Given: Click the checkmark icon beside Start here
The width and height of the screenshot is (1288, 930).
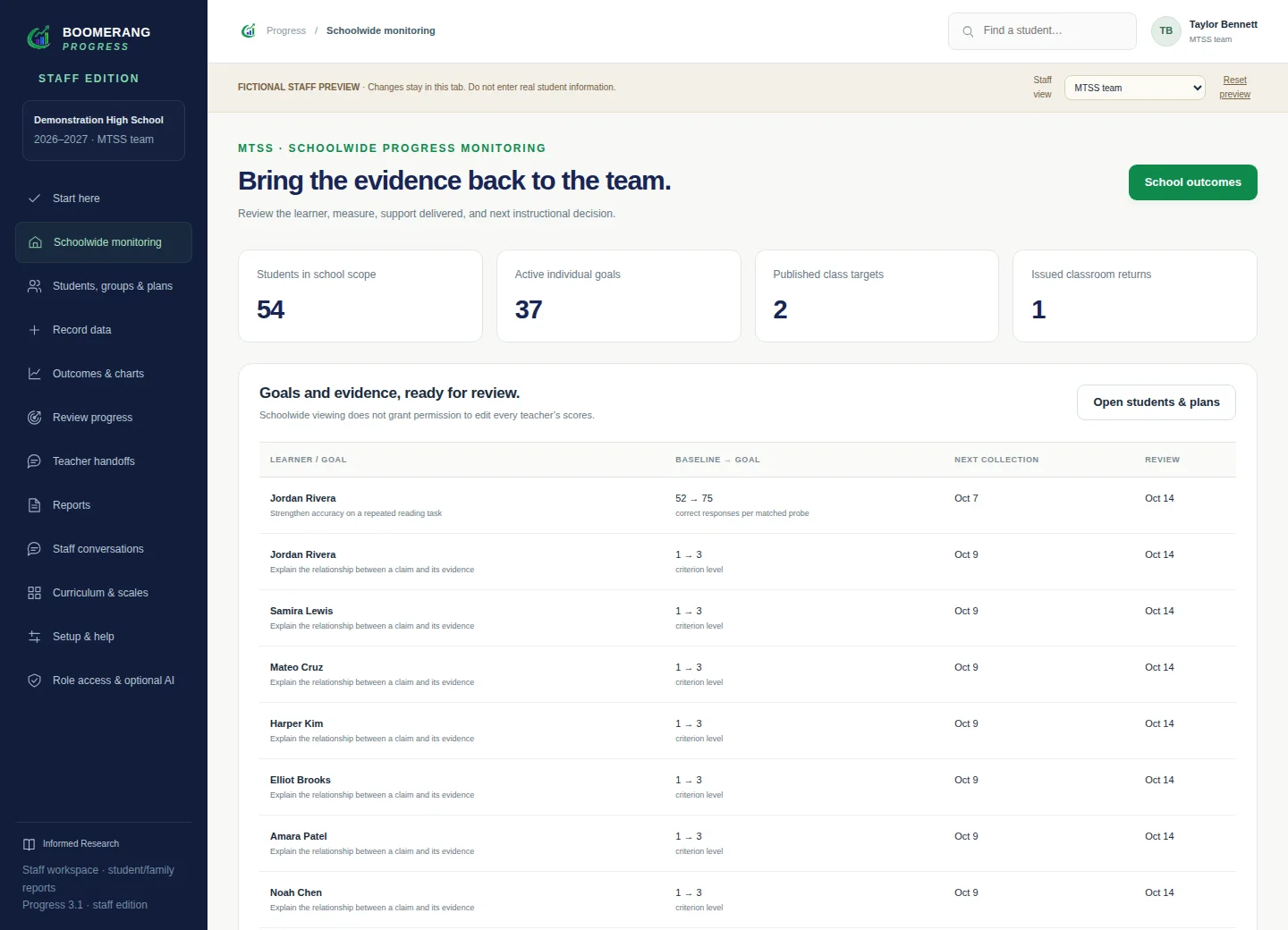Looking at the screenshot, I should point(34,199).
